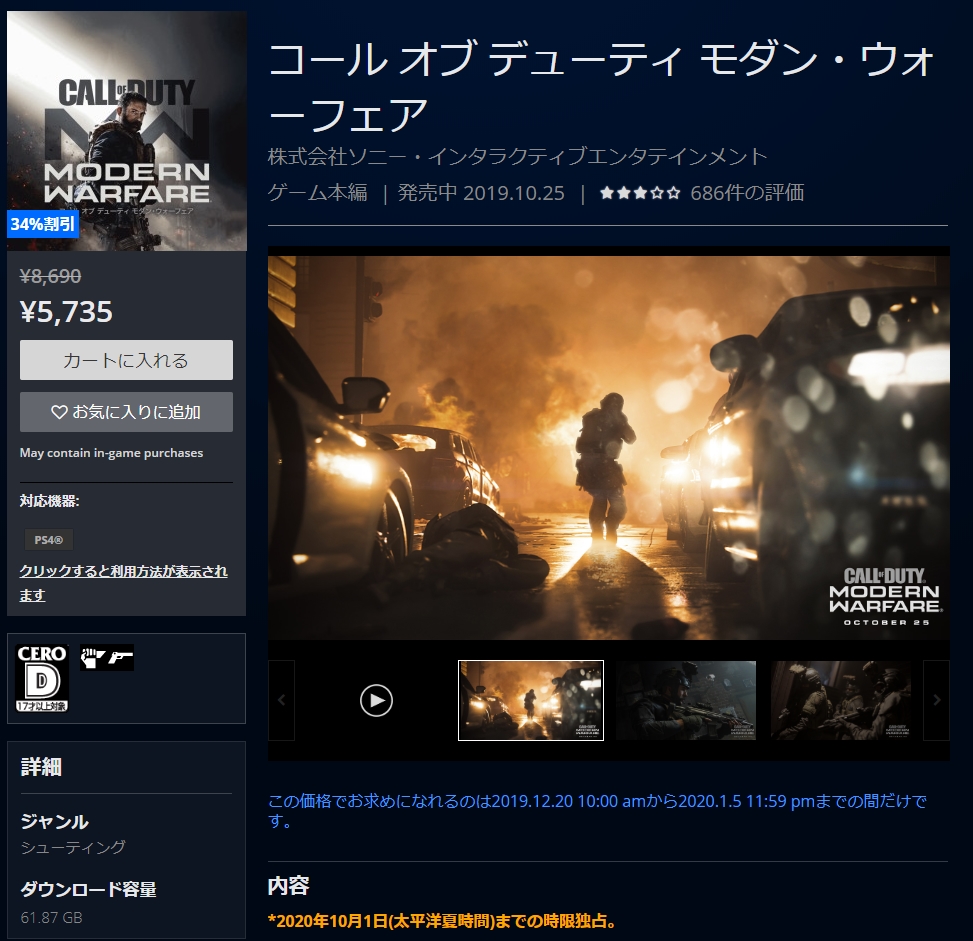The height and width of the screenshot is (941, 973).
Task: Click the orange 時限独占 exclusivity notice
Action: click(443, 921)
